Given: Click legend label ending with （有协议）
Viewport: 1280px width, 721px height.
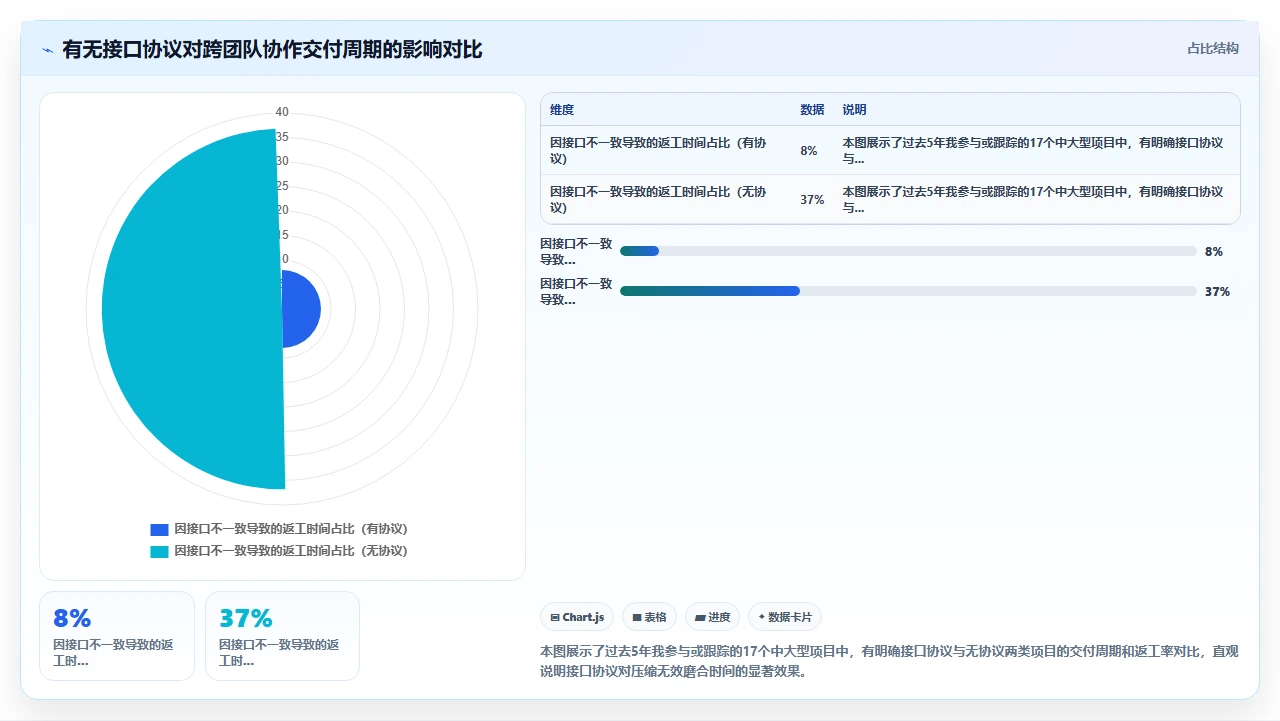Looking at the screenshot, I should point(291,529).
